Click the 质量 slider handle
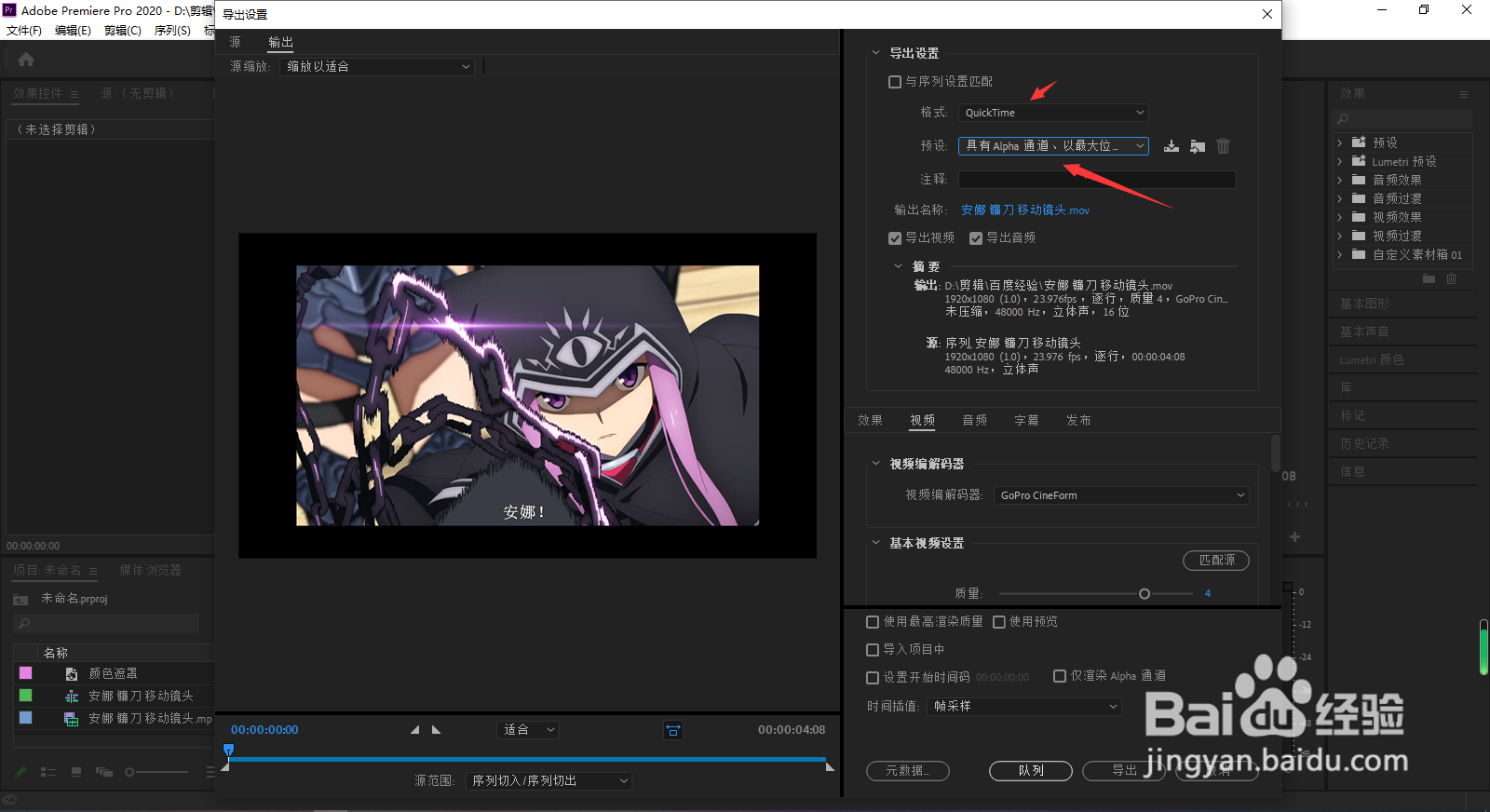 point(1145,594)
